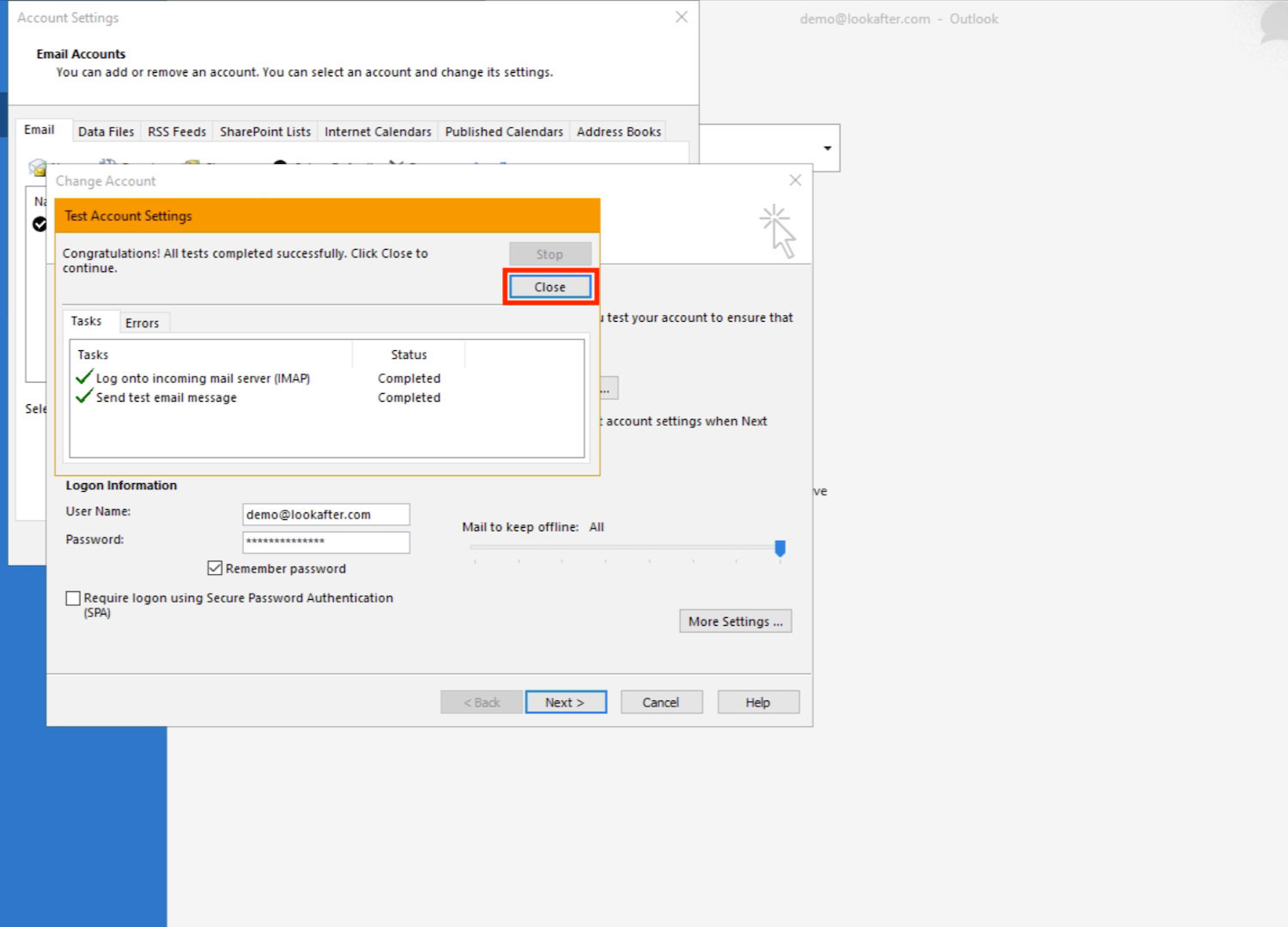The image size is (1288, 927).
Task: Expand the dropdown arrow in Outlook window
Action: pos(827,148)
